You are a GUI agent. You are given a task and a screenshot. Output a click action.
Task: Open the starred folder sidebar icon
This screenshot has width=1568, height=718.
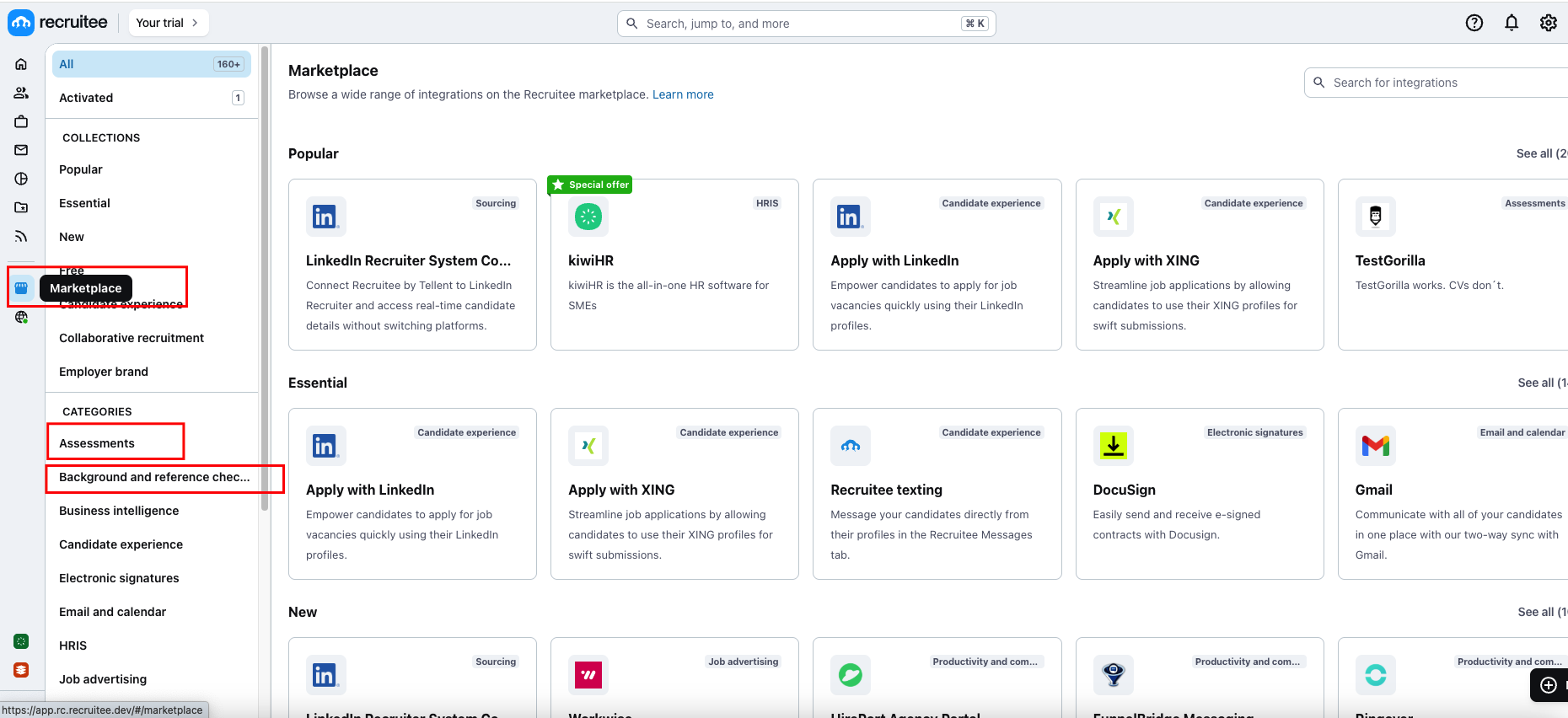tap(21, 207)
